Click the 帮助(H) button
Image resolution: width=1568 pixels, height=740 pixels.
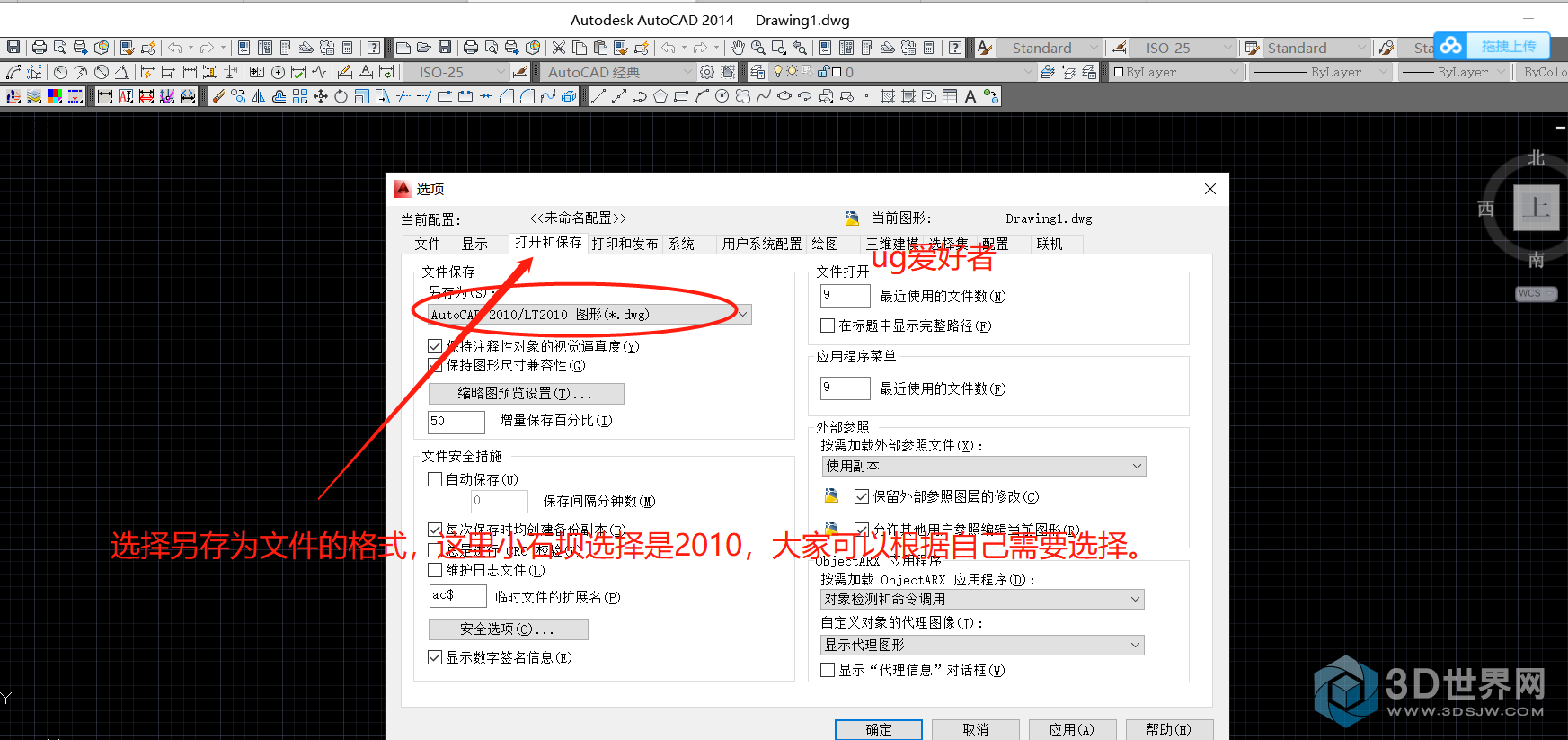(x=1168, y=729)
